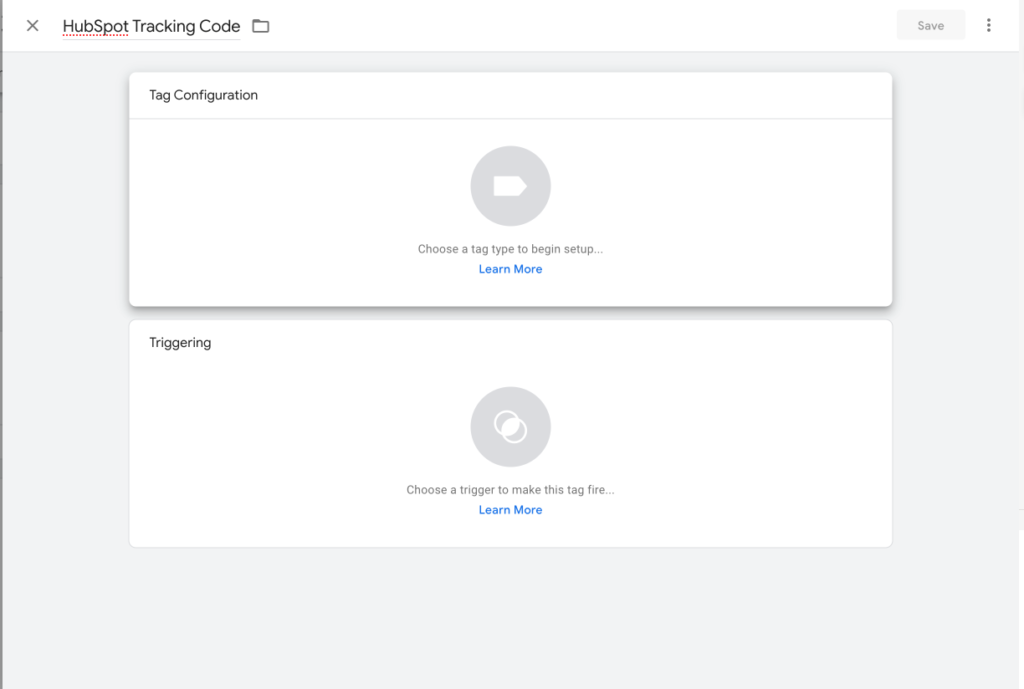Click the X to exit the tag editor
The height and width of the screenshot is (689, 1024).
31,25
